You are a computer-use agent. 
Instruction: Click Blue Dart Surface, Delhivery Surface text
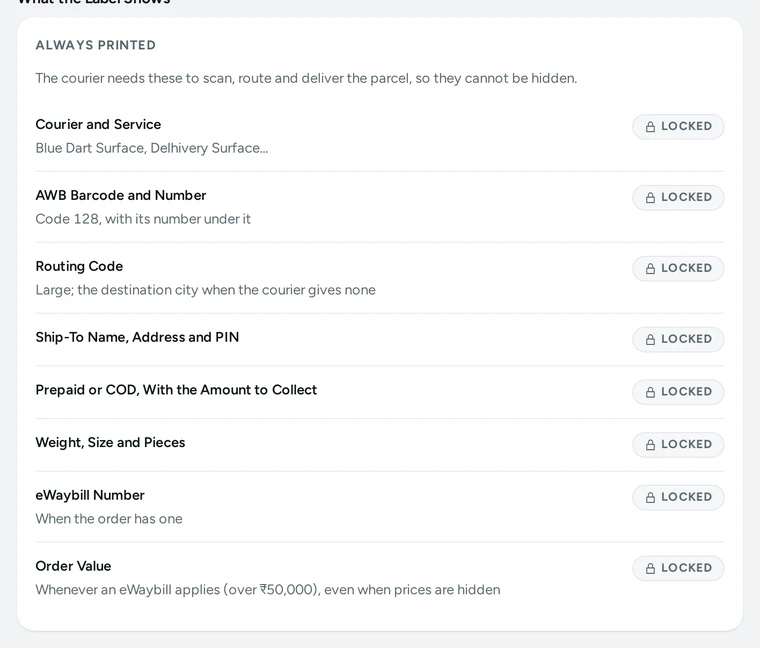pos(152,148)
